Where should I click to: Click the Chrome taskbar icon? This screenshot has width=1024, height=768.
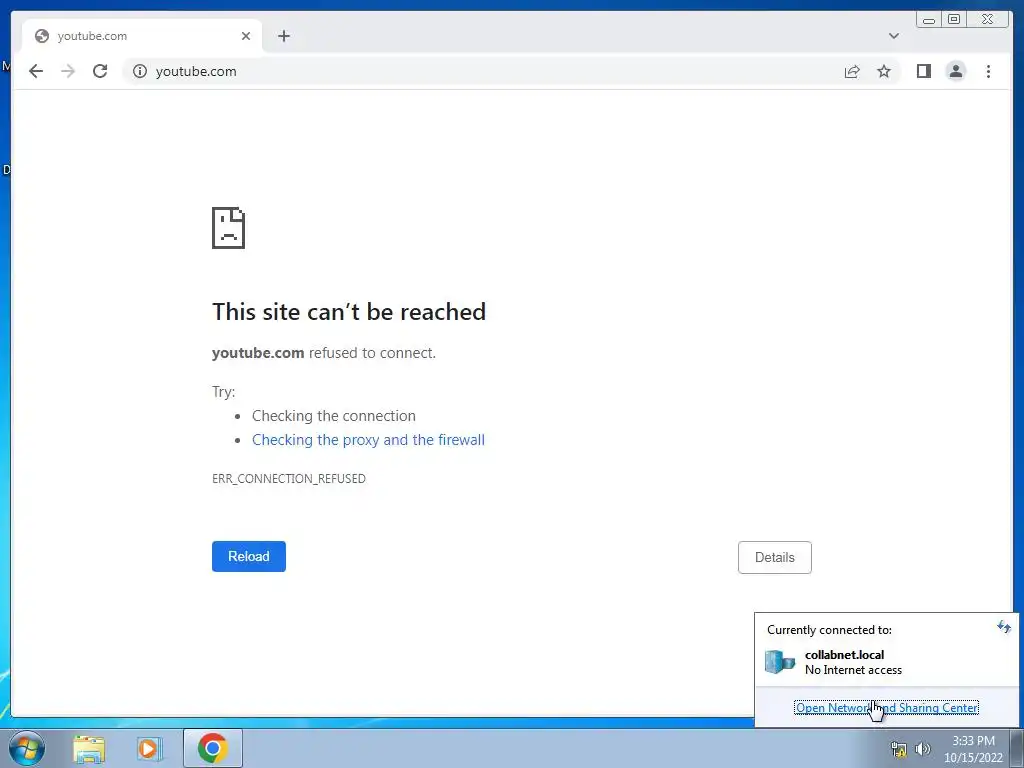[x=213, y=748]
